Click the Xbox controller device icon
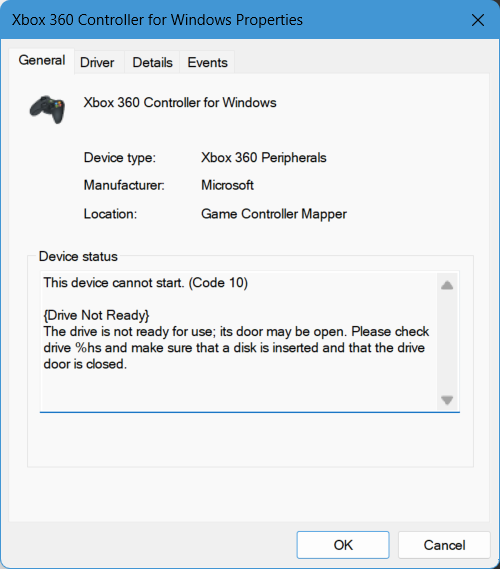Viewport: 500px width, 569px height. click(x=47, y=109)
